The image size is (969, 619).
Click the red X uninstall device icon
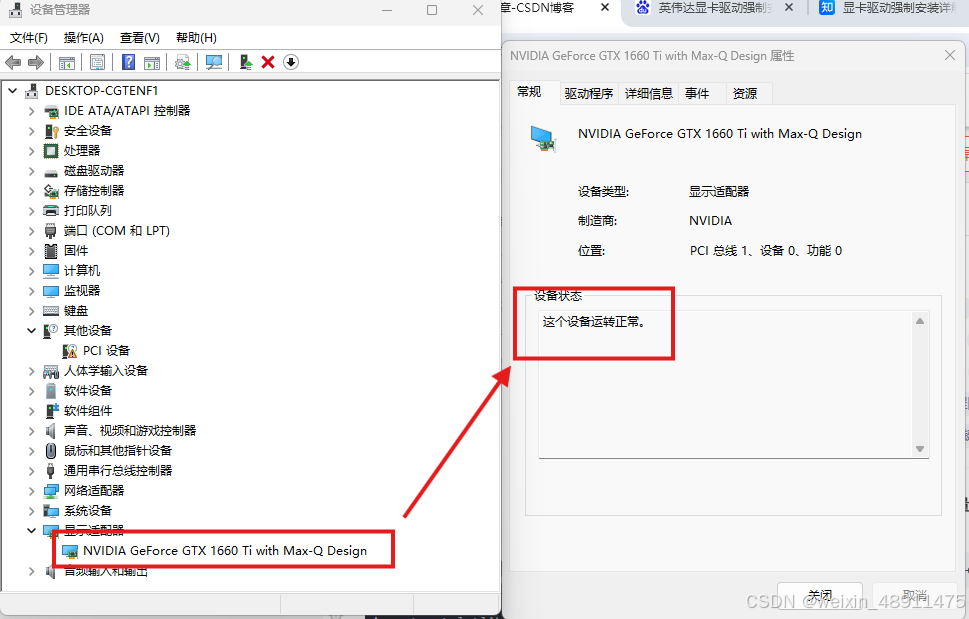[x=268, y=62]
